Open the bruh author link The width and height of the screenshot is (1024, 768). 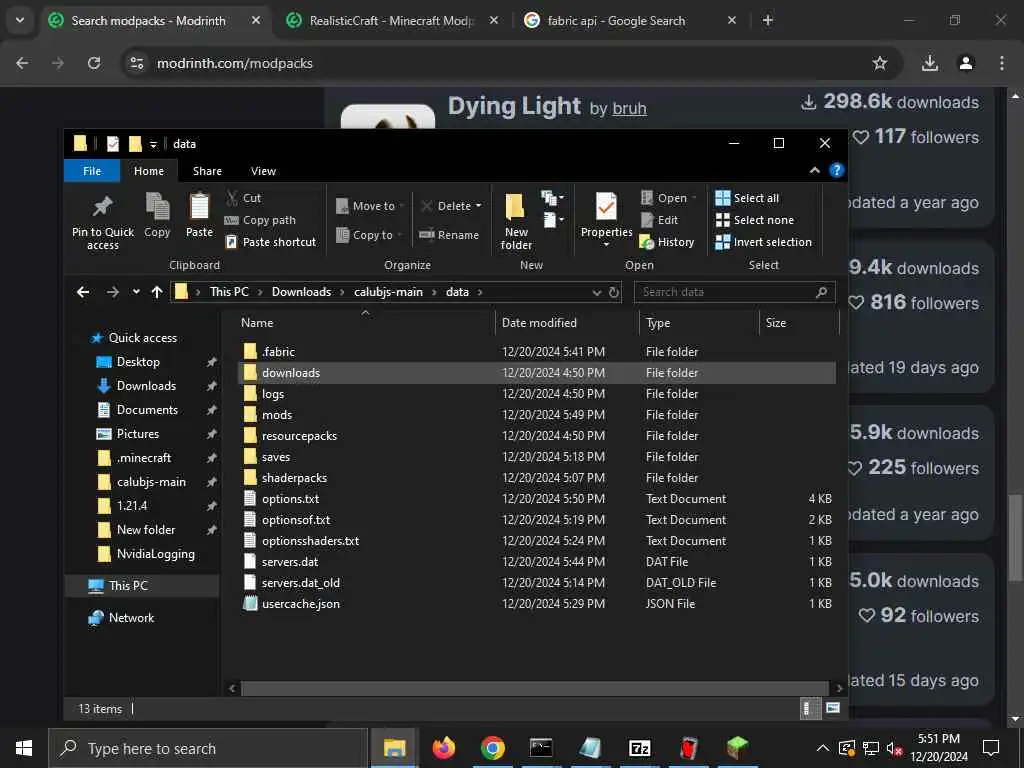coord(630,108)
